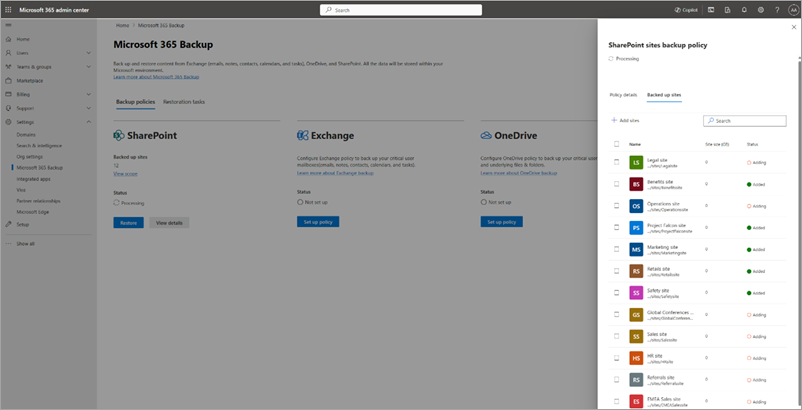Screen dimensions: 802x410
Task: Check the Marketing site row checkbox
Action: coord(616,249)
